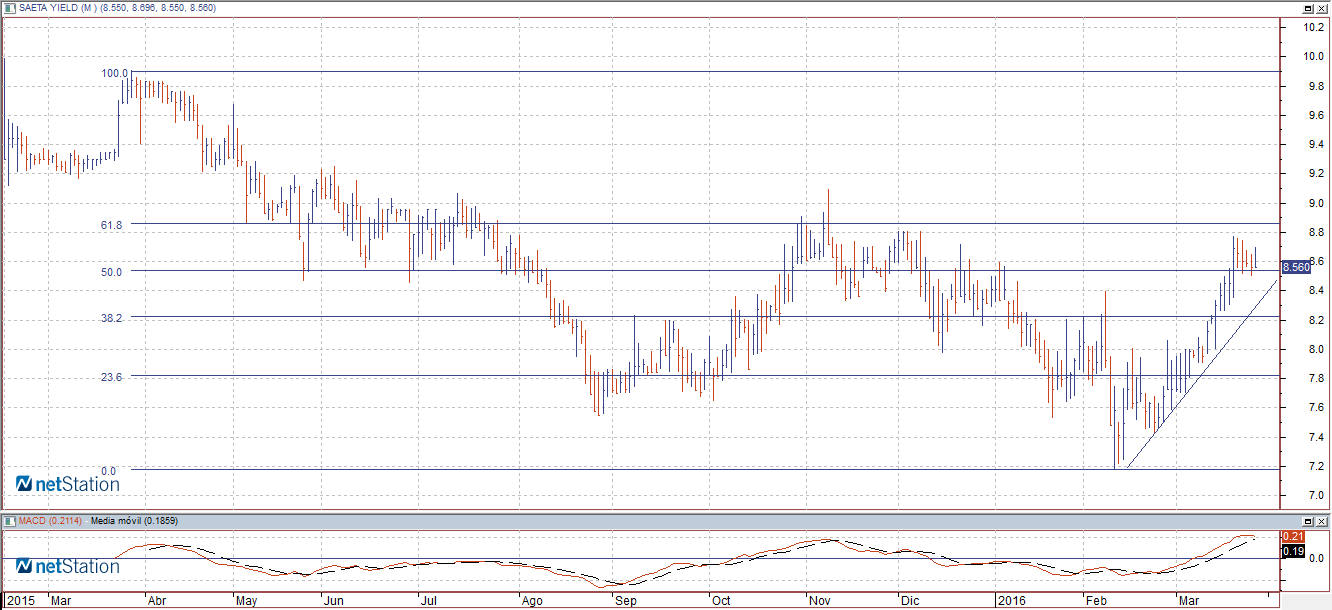Click the 50.0 Fibonacci level label
This screenshot has width=1332, height=610.
click(x=111, y=271)
